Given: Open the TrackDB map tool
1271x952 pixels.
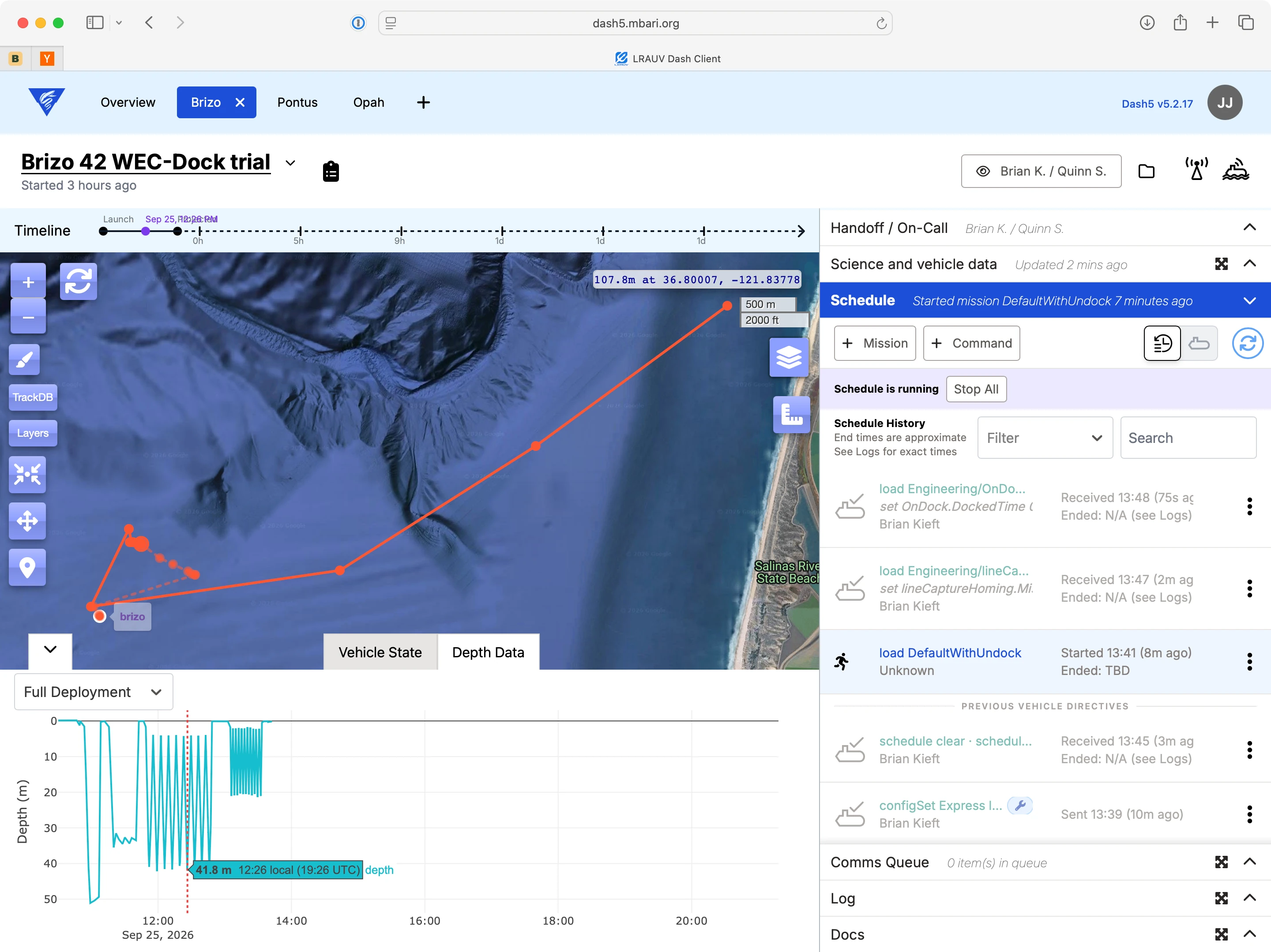Looking at the screenshot, I should 33,397.
